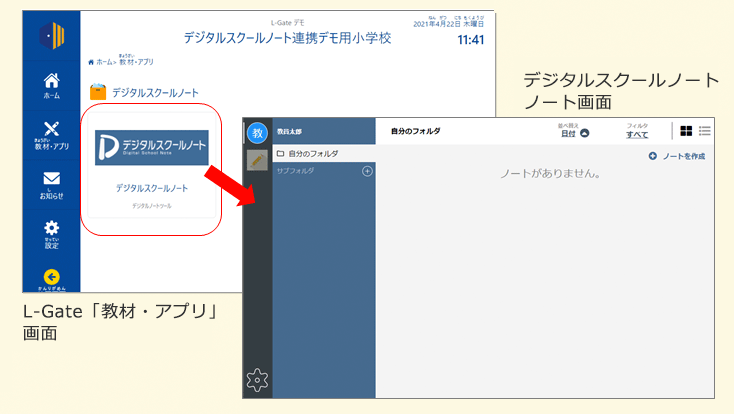
Task: Add a subfolder with the plus icon
Action: 367,171
